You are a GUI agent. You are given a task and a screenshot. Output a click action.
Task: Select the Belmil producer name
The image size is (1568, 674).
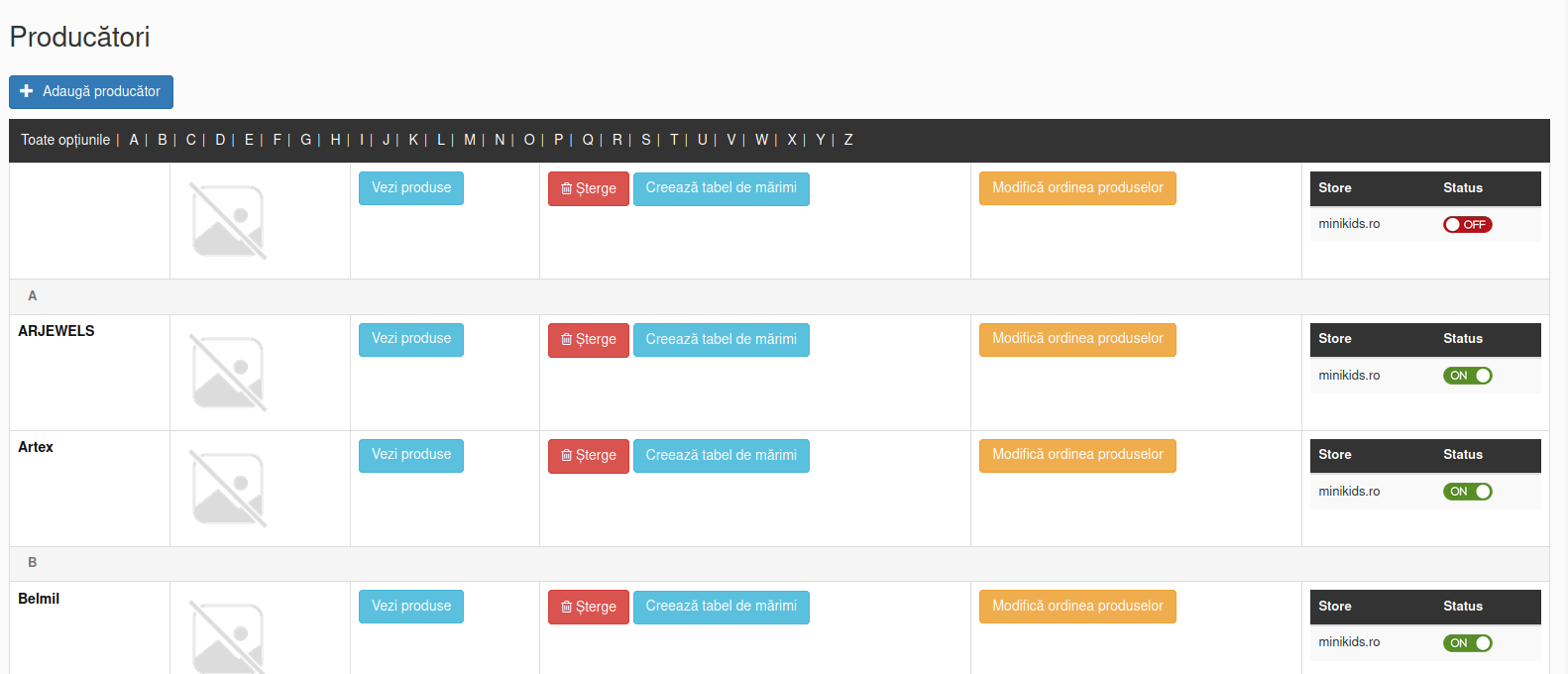(x=39, y=599)
